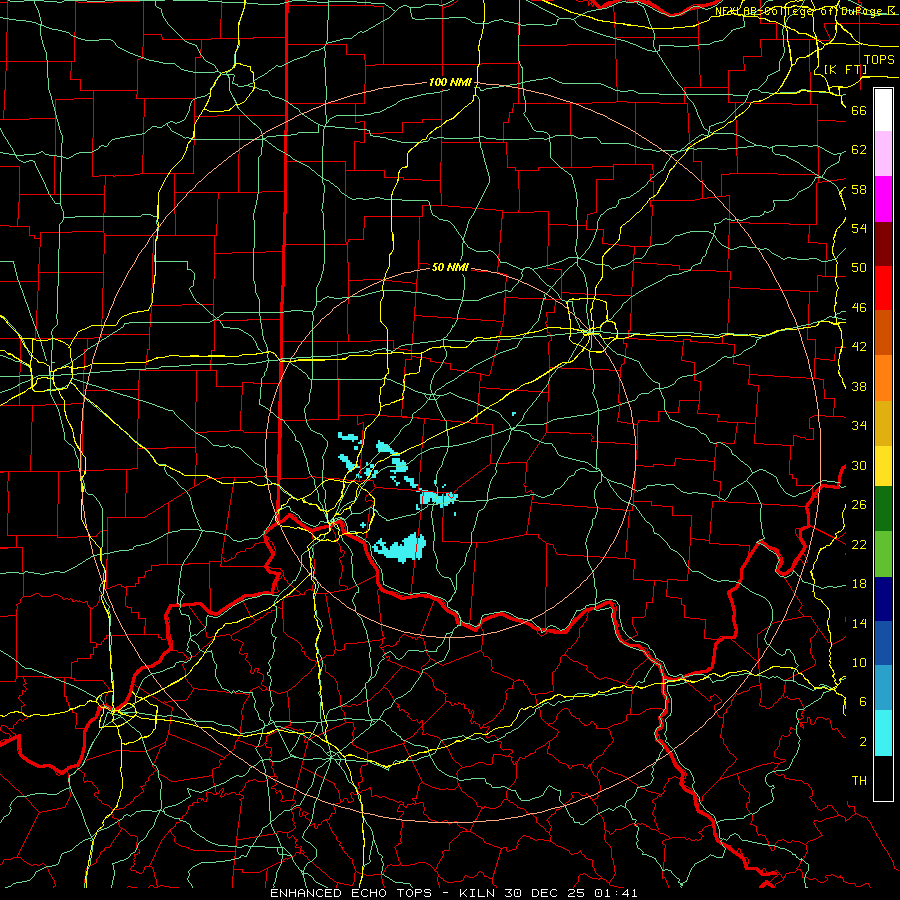Click the "50 NMI" range ring label

[x=450, y=267]
